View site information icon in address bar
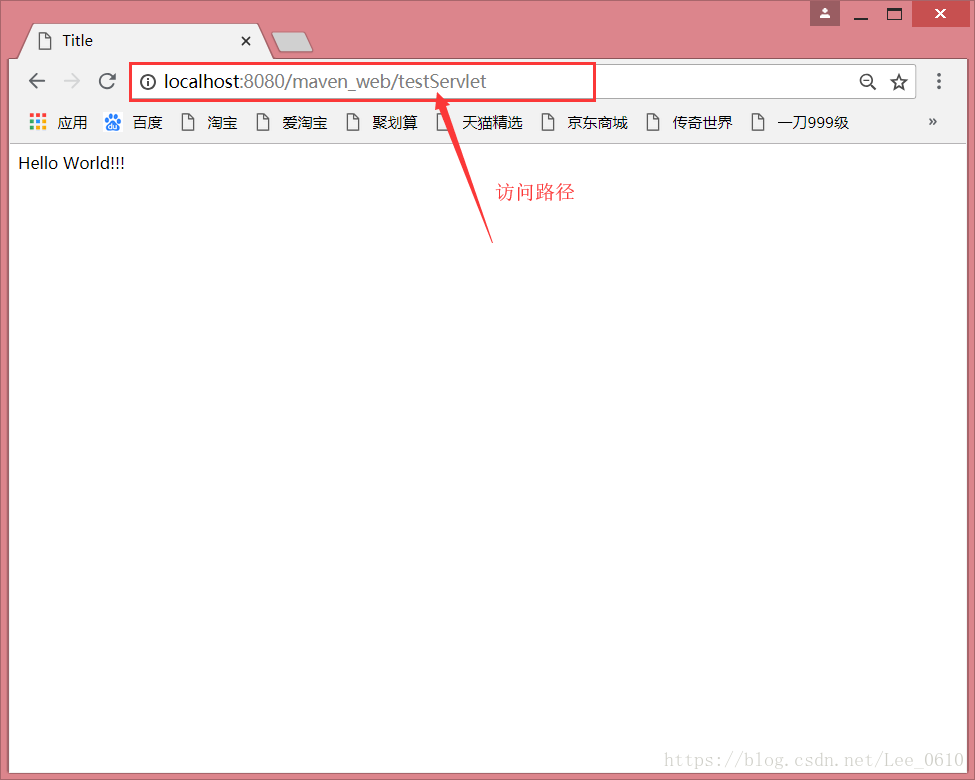This screenshot has height=780, width=975. pos(147,82)
